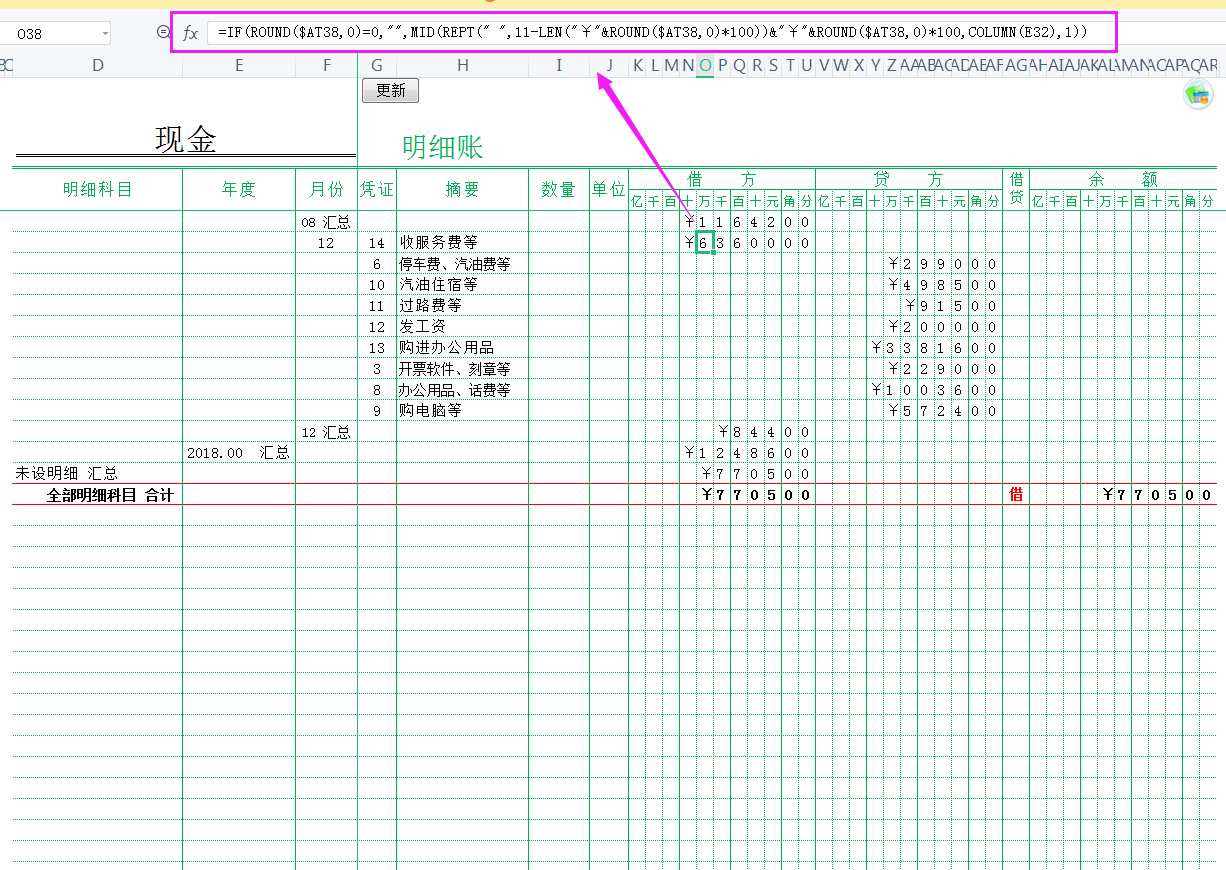Viewport: 1226px width, 870px height.
Task: Click the 数量 header cell
Action: 559,189
